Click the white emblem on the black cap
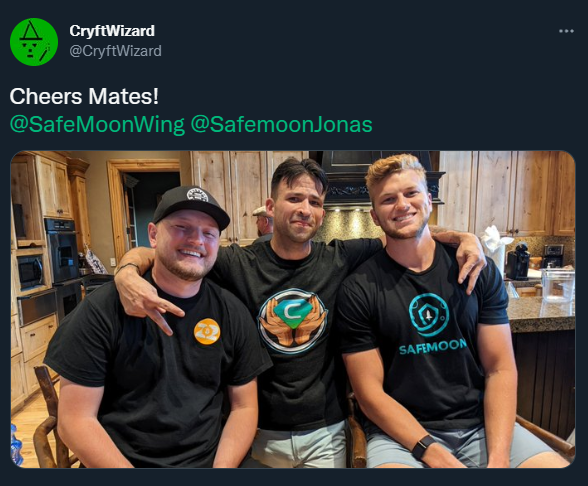The height and width of the screenshot is (486, 588). pyautogui.click(x=197, y=195)
